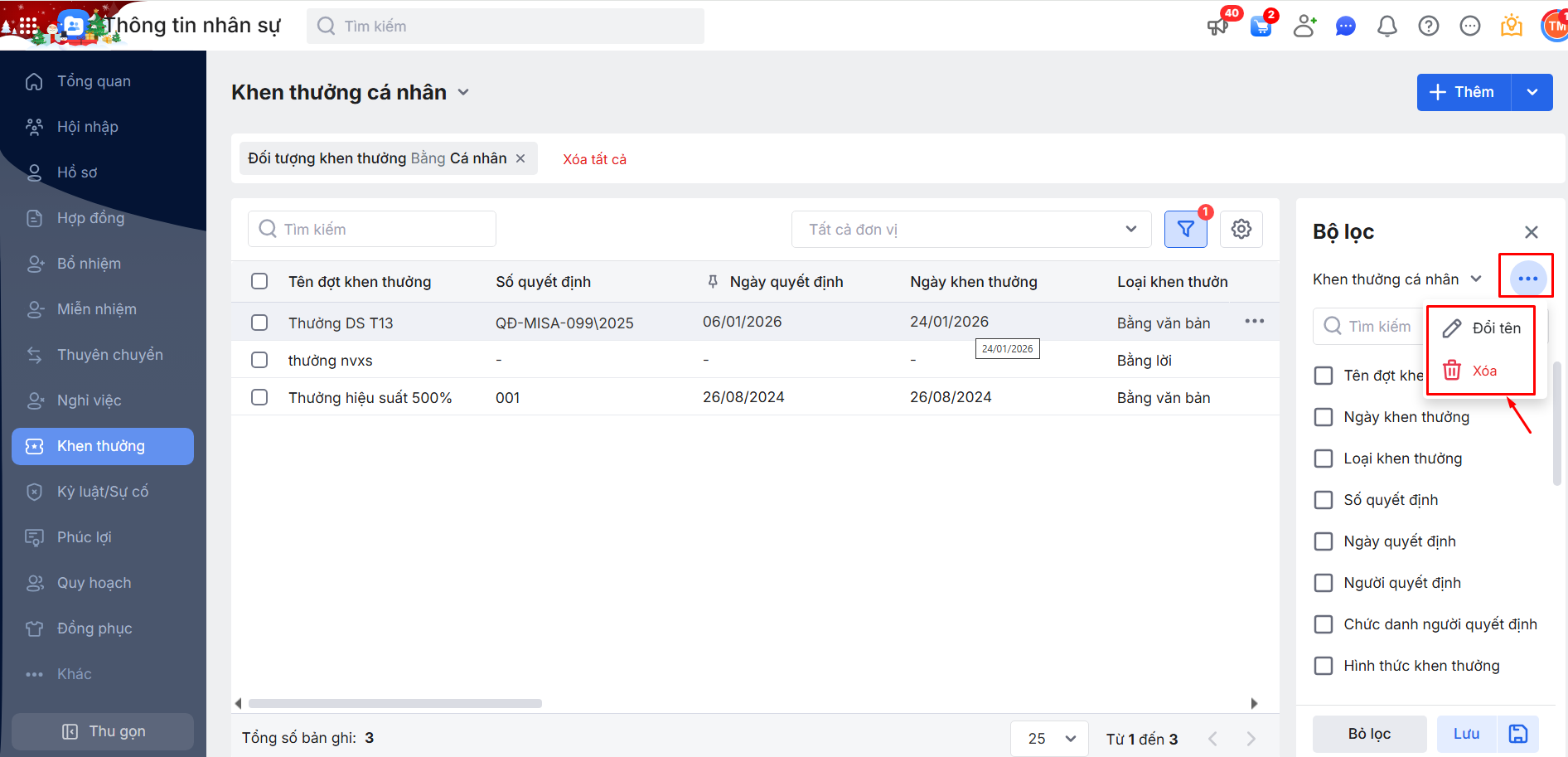Click the lightbulb suggestions icon
This screenshot has height=757, width=1568.
point(1512,26)
